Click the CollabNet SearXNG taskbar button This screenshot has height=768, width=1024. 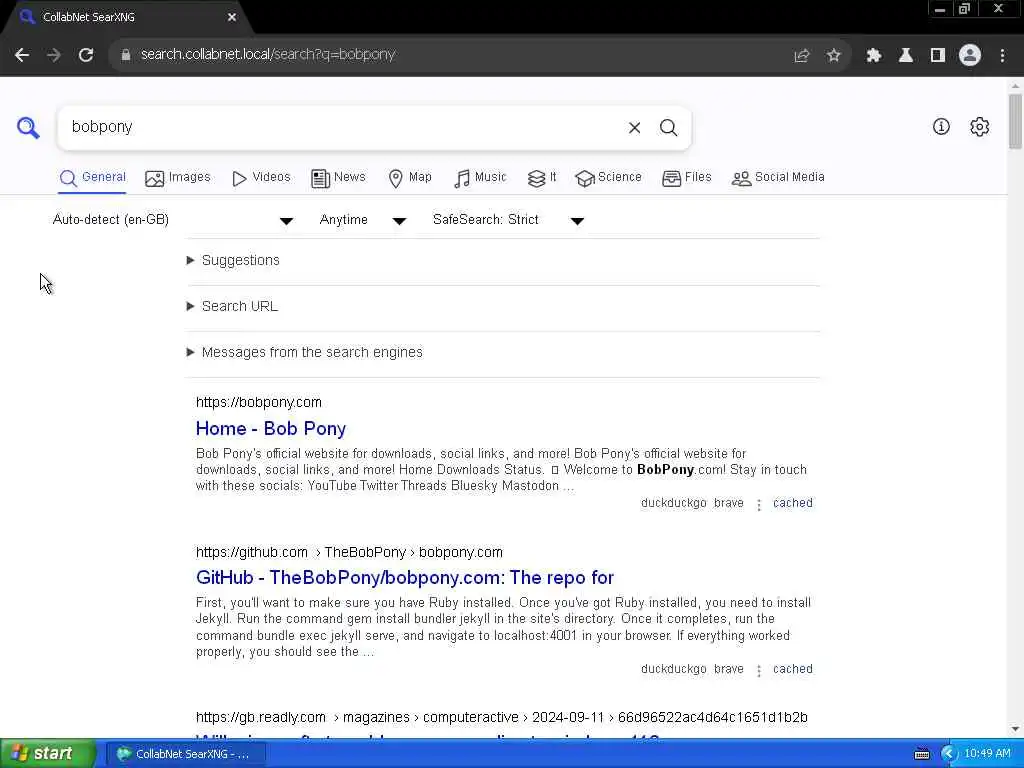pos(186,754)
